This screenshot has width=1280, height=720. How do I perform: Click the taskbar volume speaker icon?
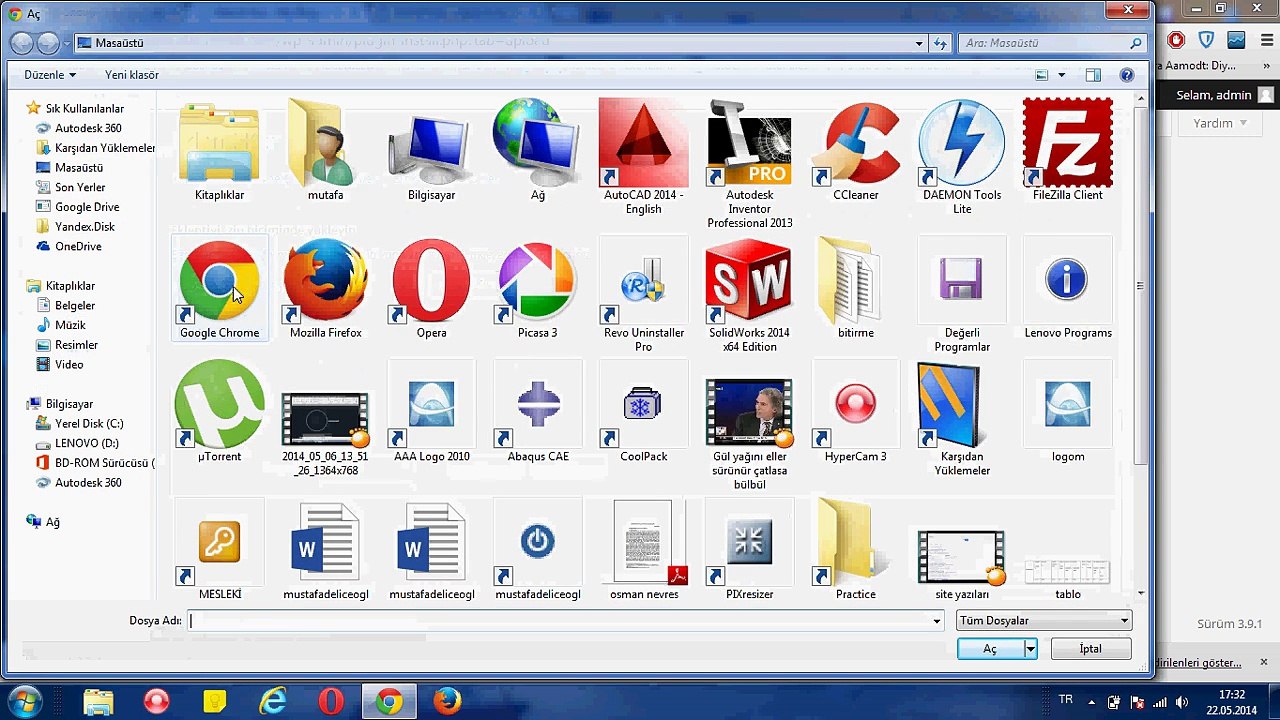click(x=1182, y=701)
